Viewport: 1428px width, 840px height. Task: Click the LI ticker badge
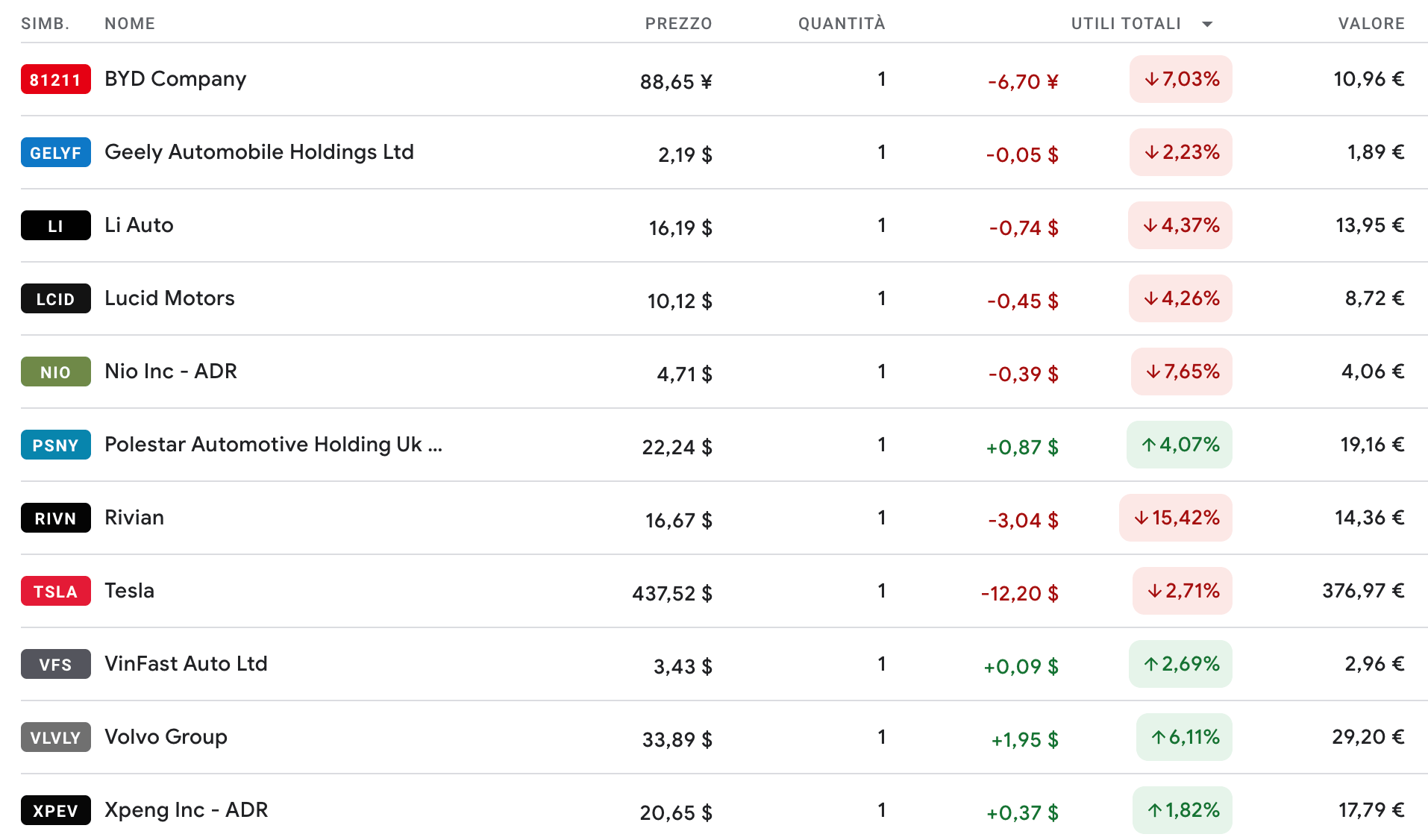click(x=55, y=225)
